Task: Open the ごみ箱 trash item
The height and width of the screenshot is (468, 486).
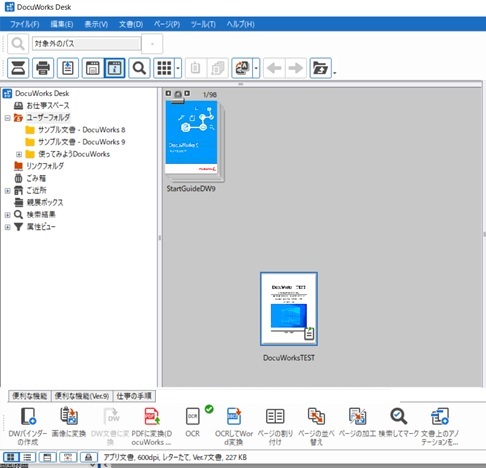Action: pyautogui.click(x=36, y=178)
